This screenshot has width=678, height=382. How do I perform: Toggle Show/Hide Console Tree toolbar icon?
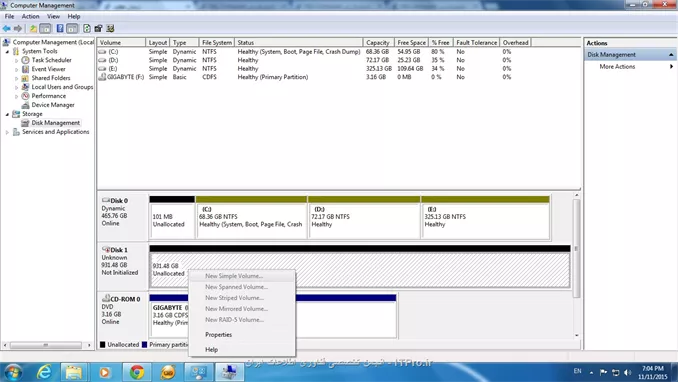[45, 29]
